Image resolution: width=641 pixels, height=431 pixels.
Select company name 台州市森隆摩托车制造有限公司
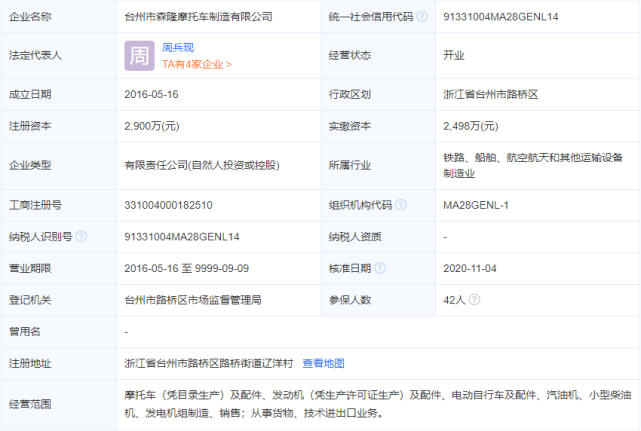point(198,16)
